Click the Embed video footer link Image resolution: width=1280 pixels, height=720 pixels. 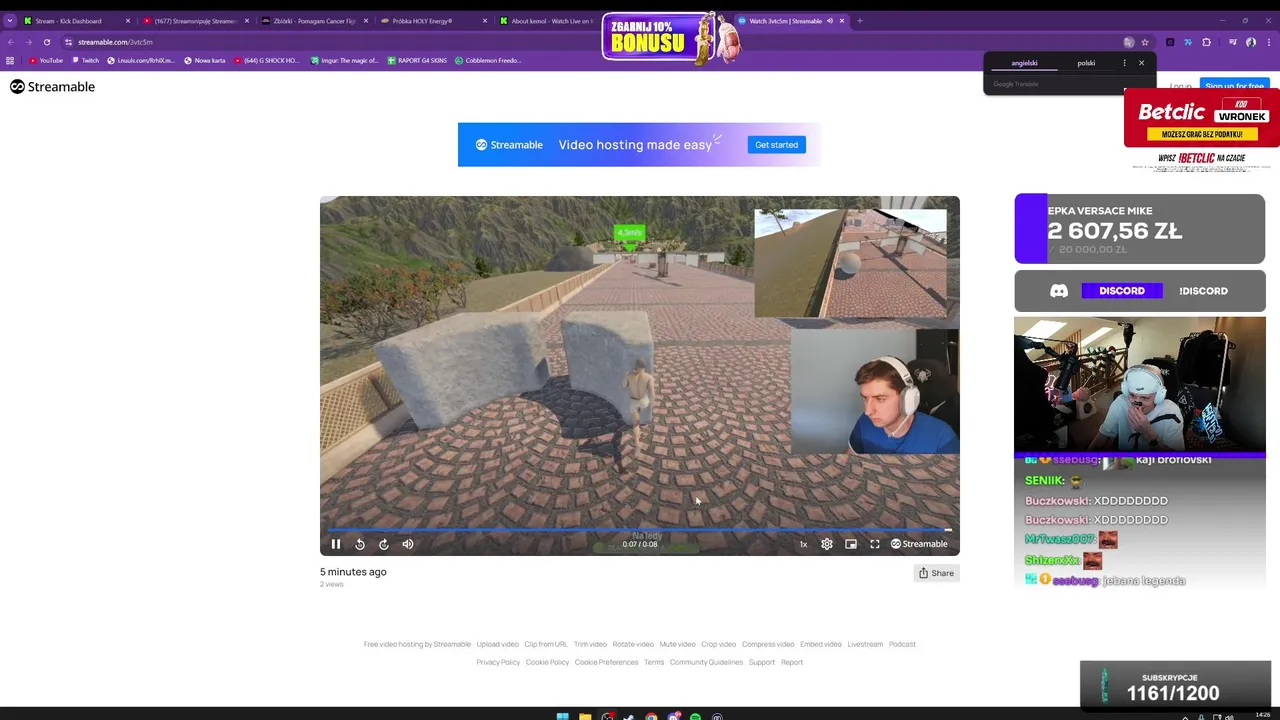[x=821, y=644]
